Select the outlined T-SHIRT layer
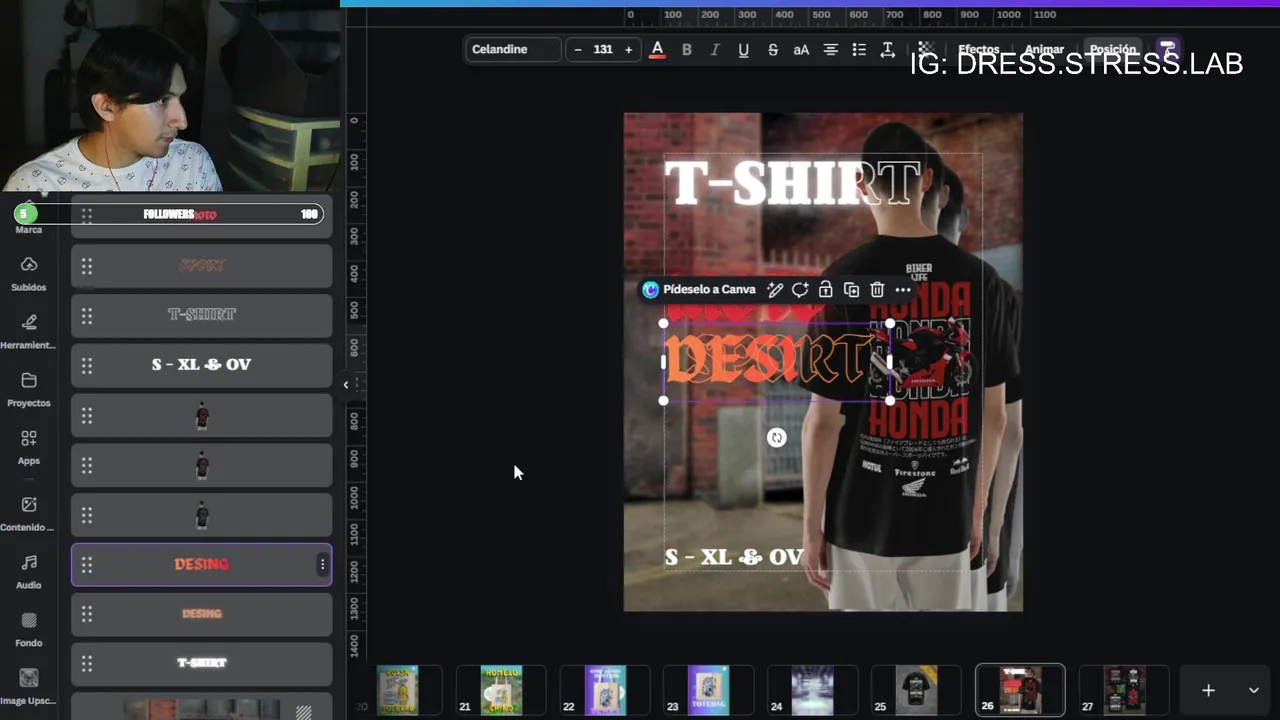Image resolution: width=1280 pixels, height=720 pixels. [201, 315]
